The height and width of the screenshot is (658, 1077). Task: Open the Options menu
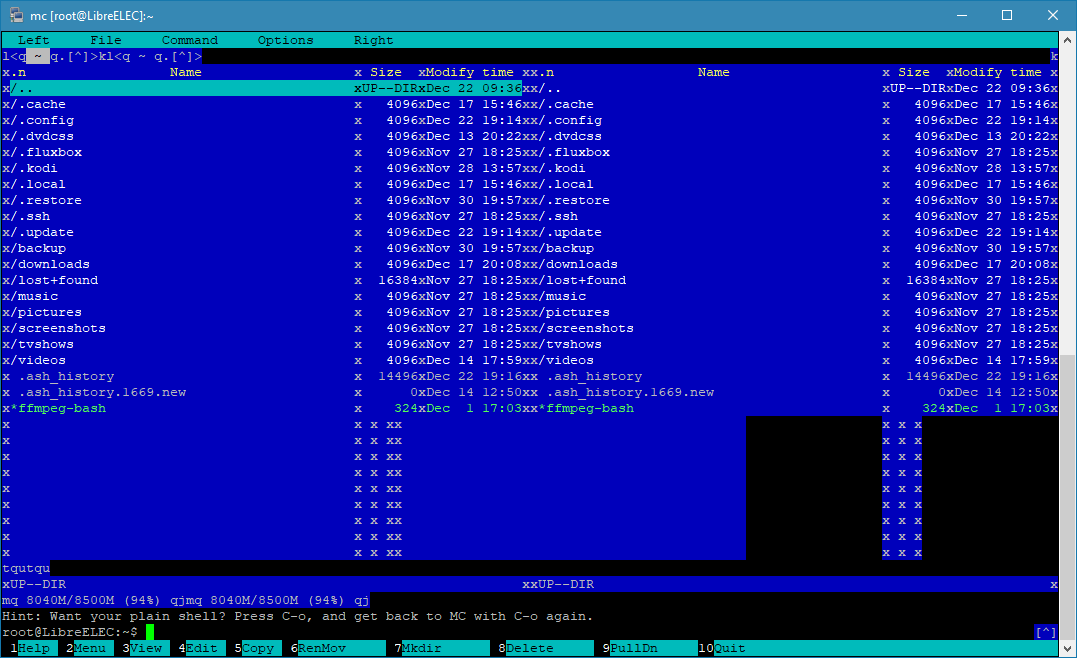click(285, 40)
